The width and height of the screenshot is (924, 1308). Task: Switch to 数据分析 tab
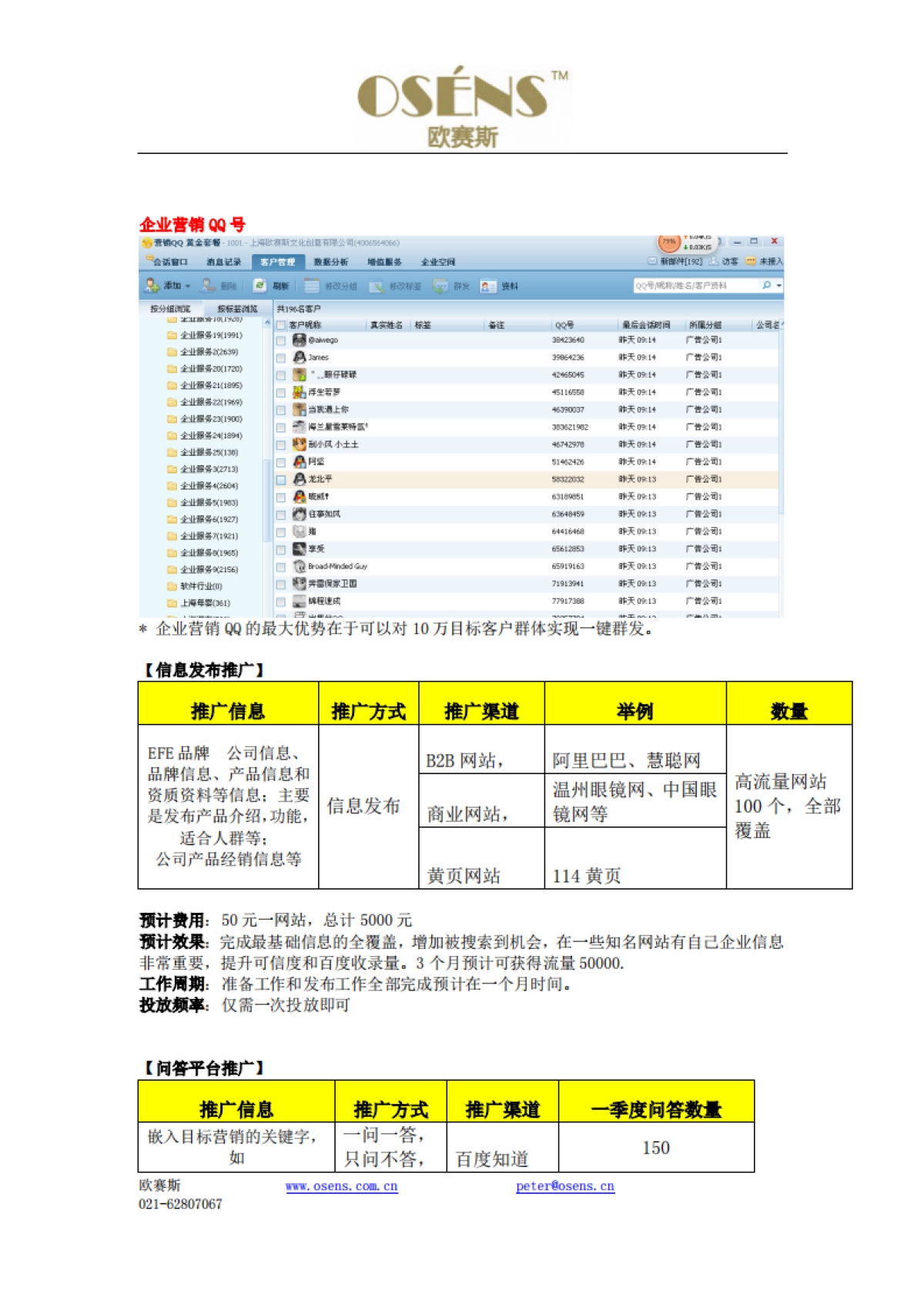pos(330,262)
